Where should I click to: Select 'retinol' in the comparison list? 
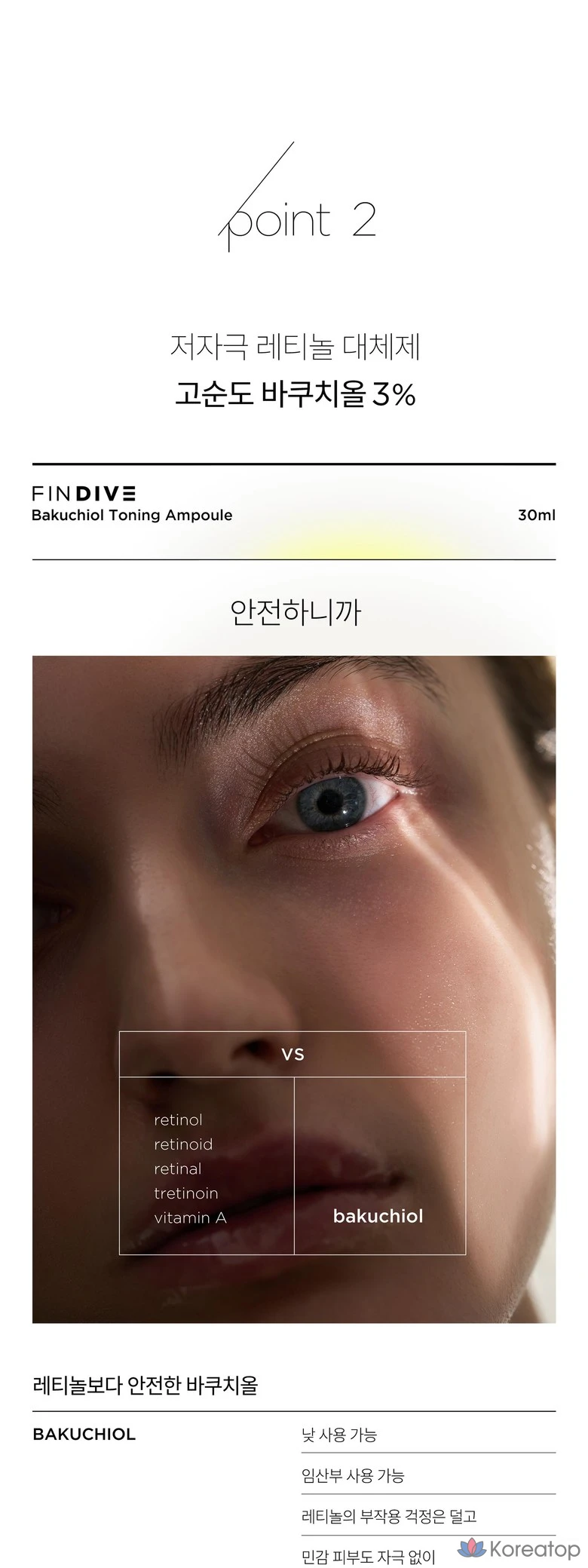click(178, 1119)
